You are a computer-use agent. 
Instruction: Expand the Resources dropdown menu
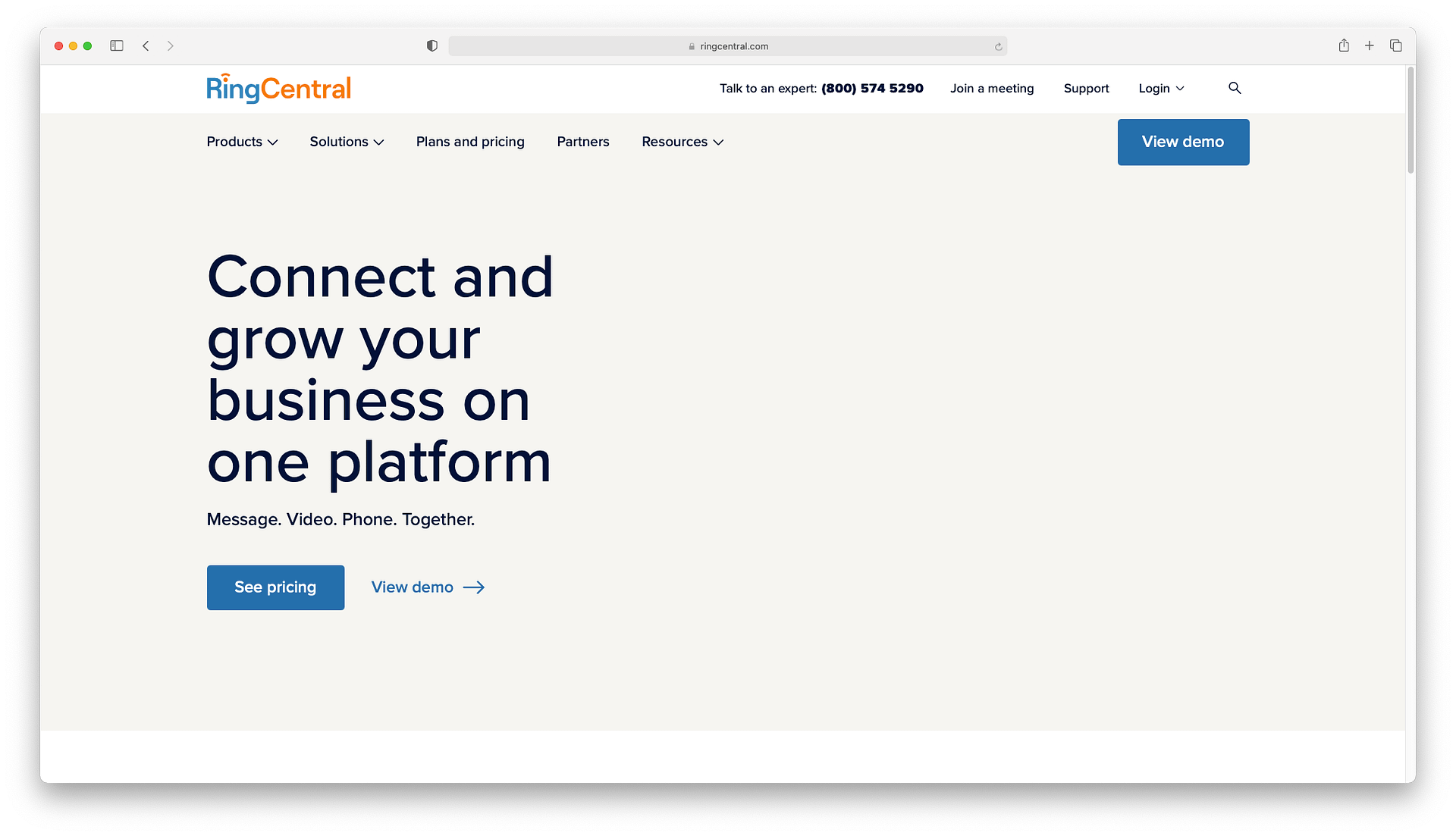[x=683, y=141]
